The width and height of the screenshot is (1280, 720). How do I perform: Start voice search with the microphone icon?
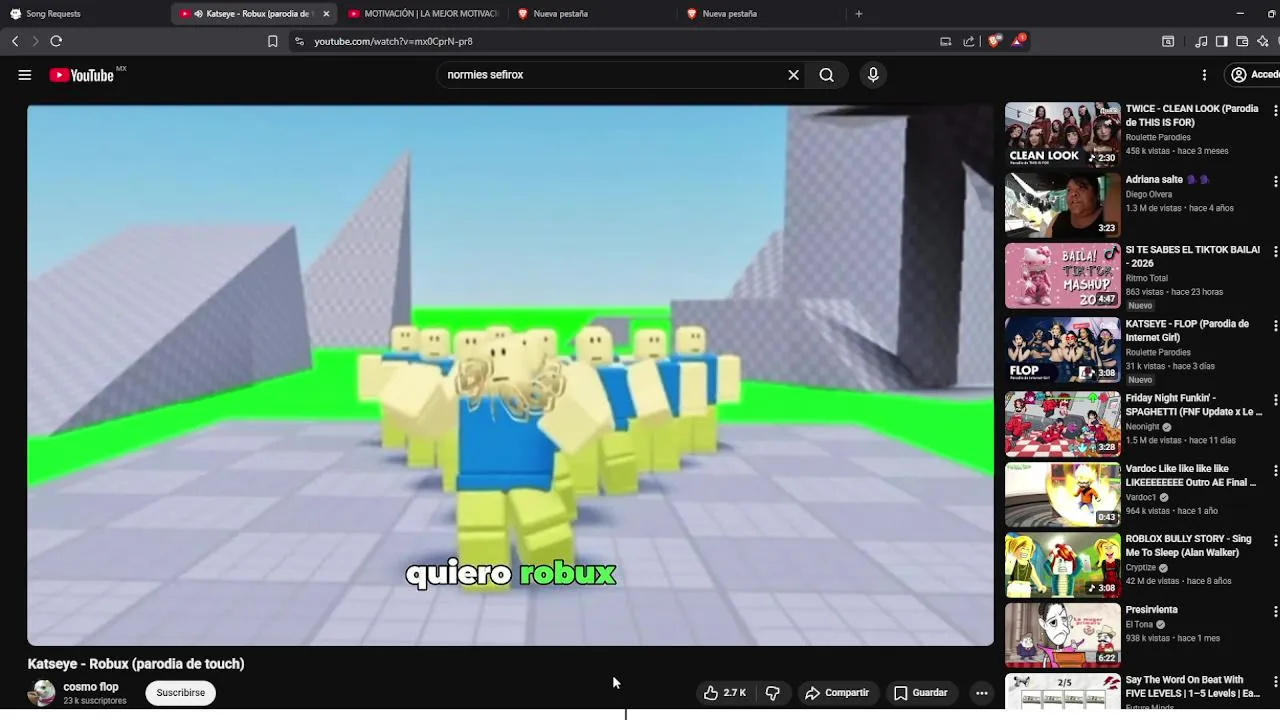873,75
